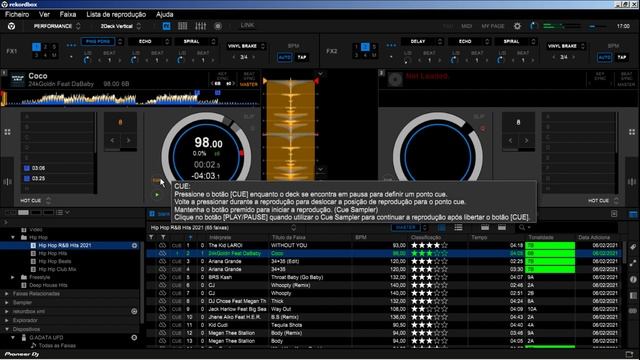Open the browser search magnifier icon
Screen dimensions: 640x360
(x=522, y=228)
